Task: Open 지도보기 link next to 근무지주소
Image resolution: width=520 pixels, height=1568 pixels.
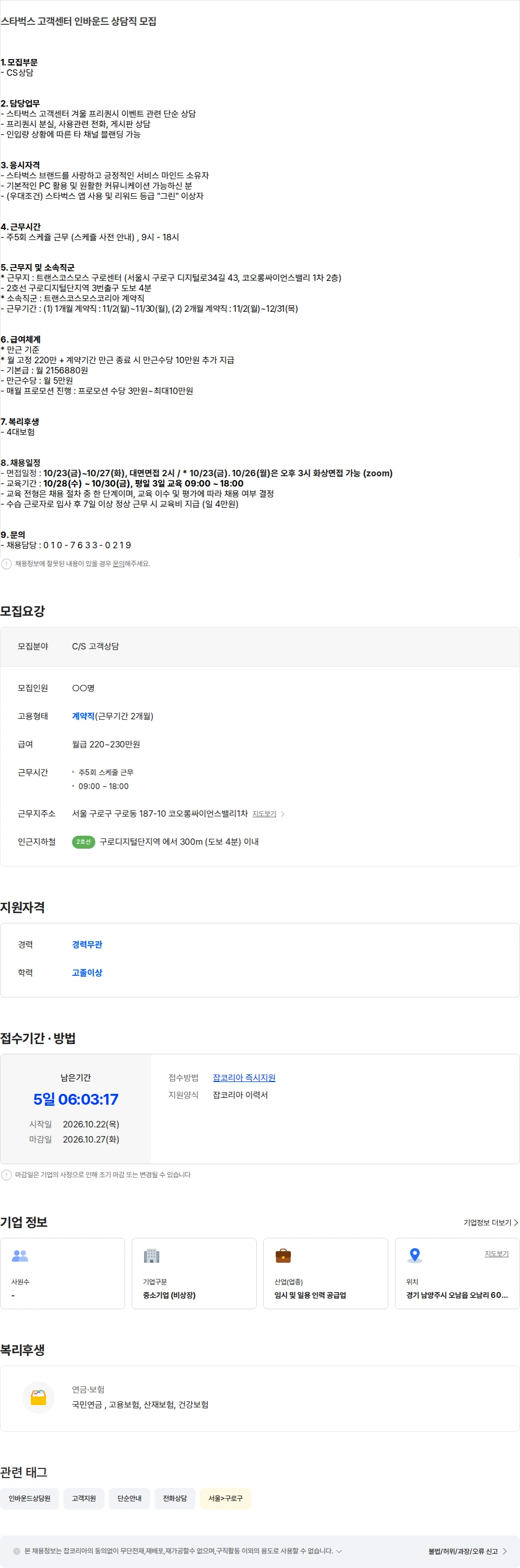Action: (x=264, y=814)
